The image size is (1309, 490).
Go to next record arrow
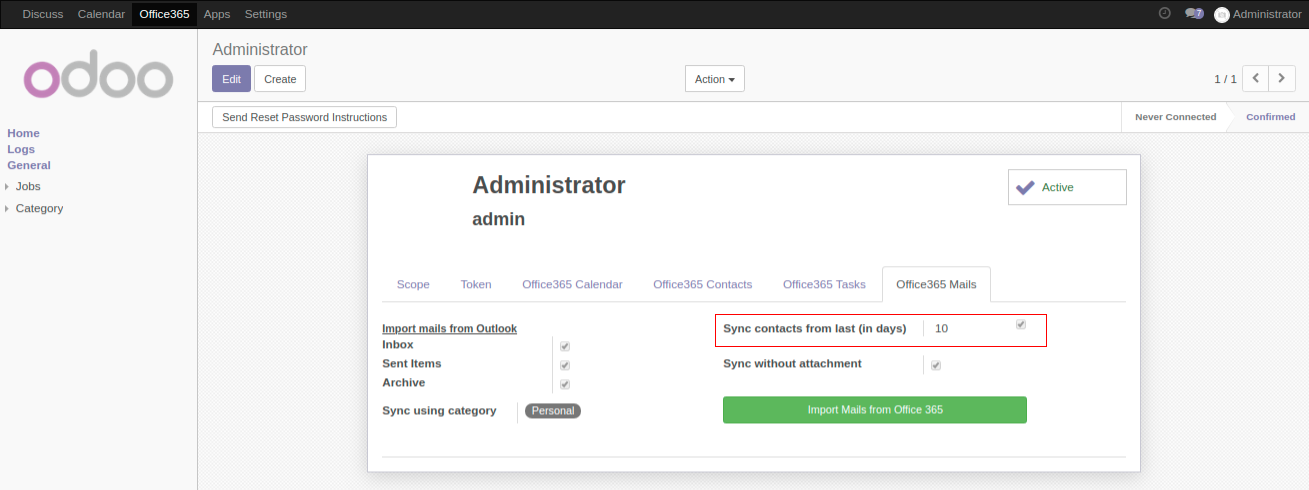click(1283, 78)
